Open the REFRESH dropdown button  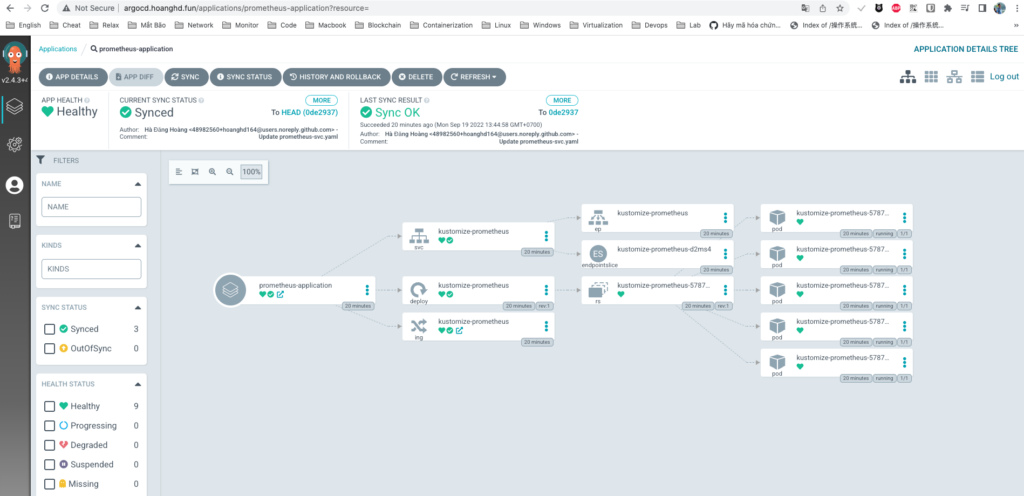pyautogui.click(x=475, y=77)
